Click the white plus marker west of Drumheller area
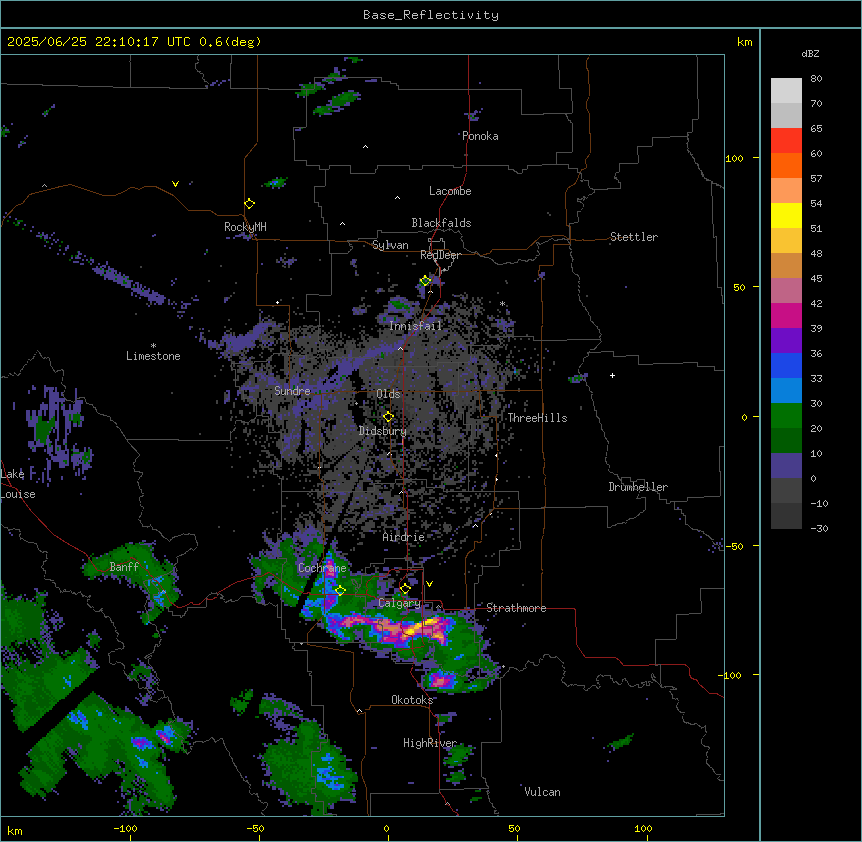Image resolution: width=862 pixels, height=842 pixels. (x=612, y=375)
